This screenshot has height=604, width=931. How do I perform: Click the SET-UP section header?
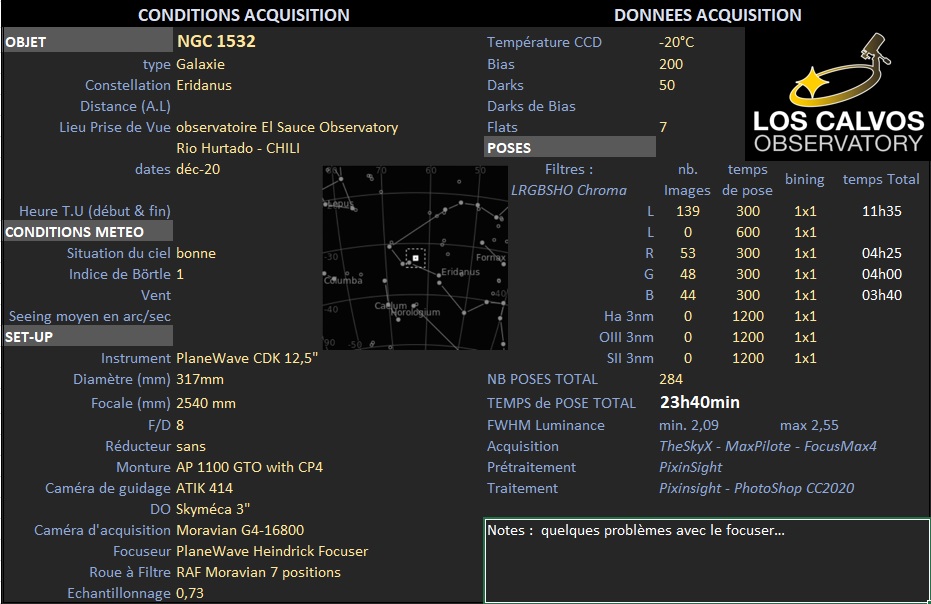(88, 337)
